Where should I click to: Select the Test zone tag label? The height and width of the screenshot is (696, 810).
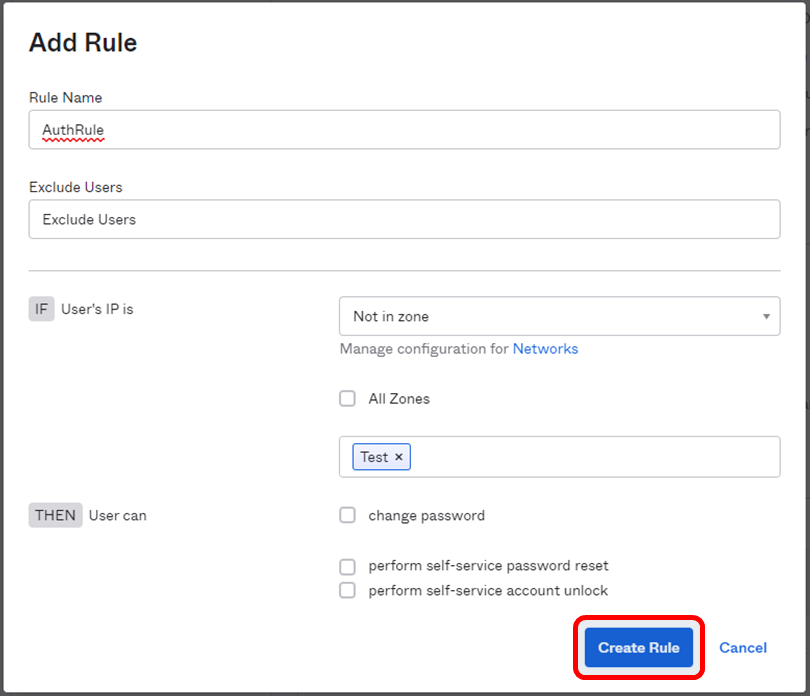(374, 457)
